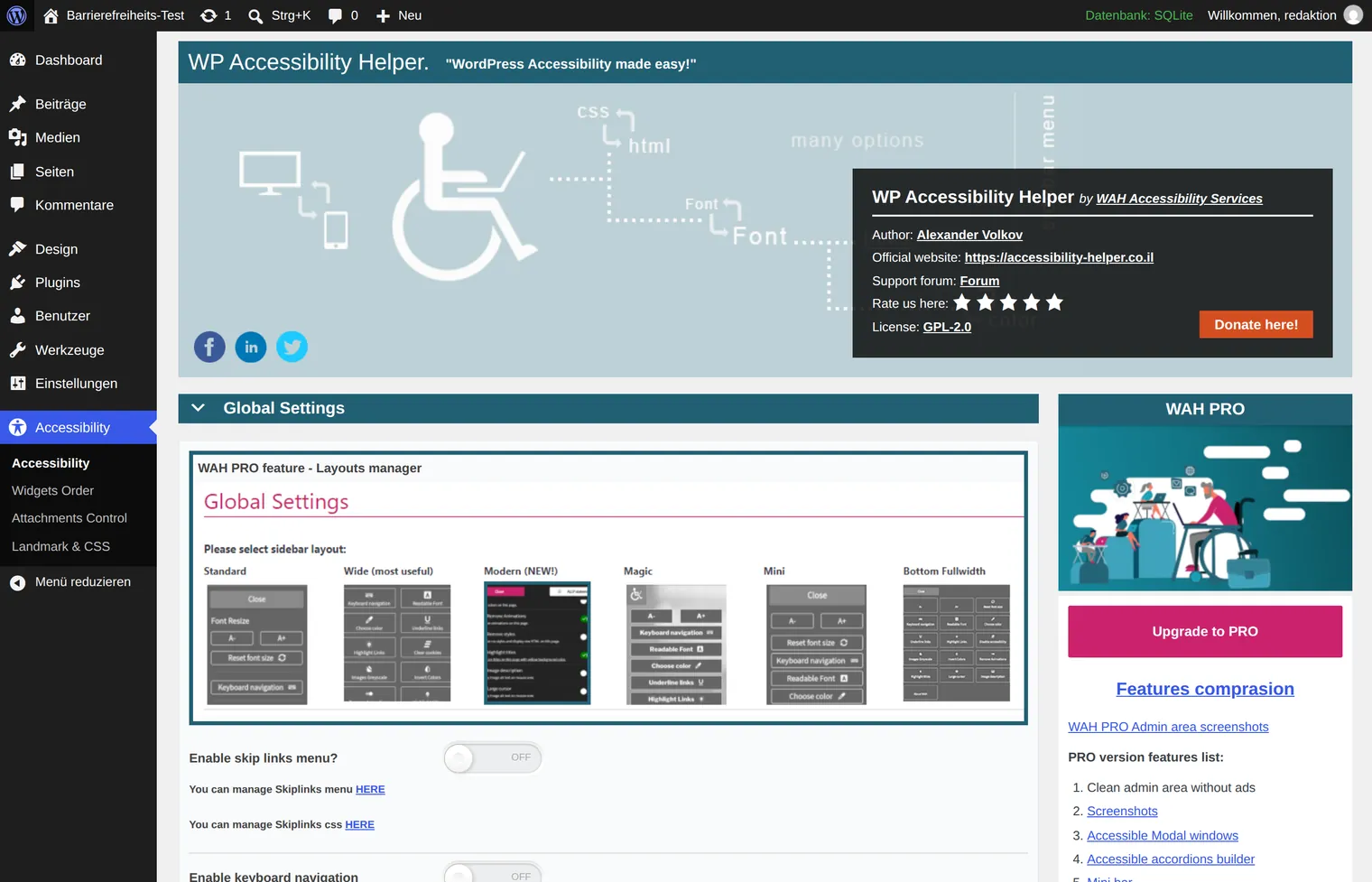Open the support Forum link
Screen dimensions: 1372x882
tap(979, 281)
